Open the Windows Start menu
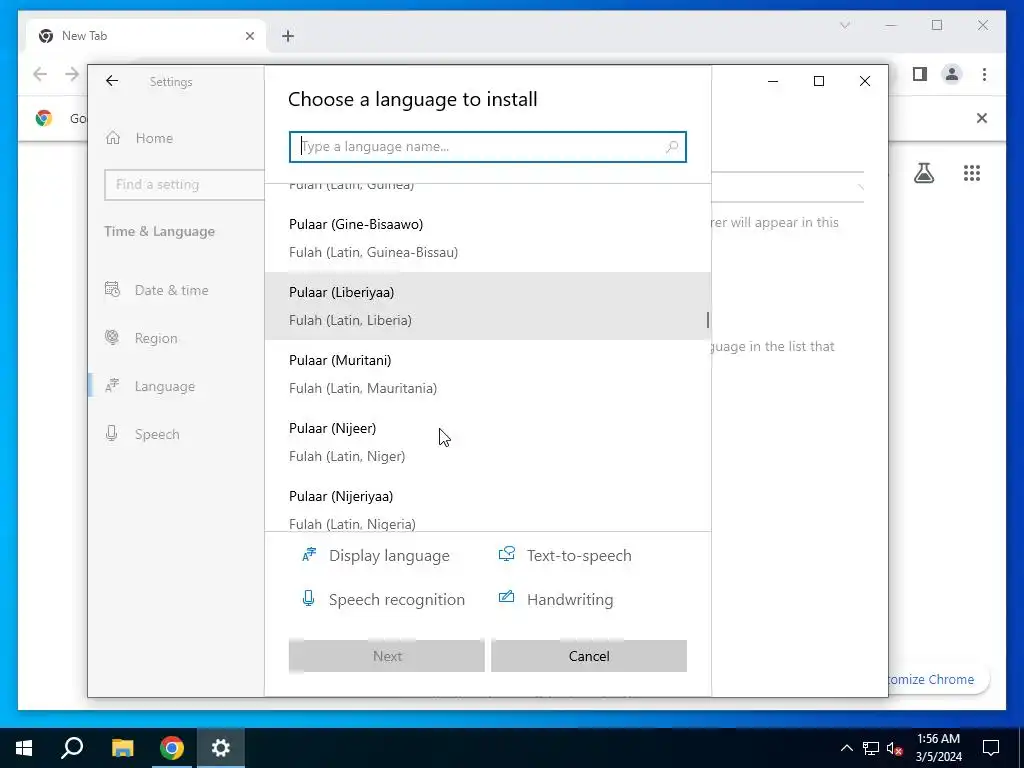Viewport: 1024px width, 768px height. 24,748
